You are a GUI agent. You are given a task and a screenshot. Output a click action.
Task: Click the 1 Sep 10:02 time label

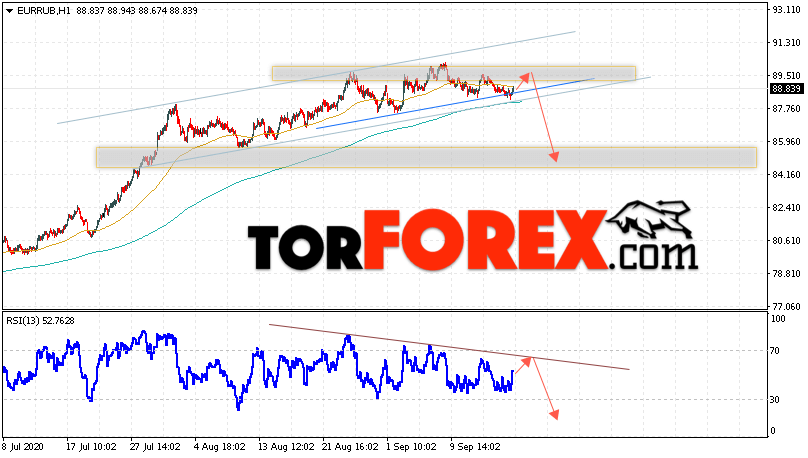point(411,447)
